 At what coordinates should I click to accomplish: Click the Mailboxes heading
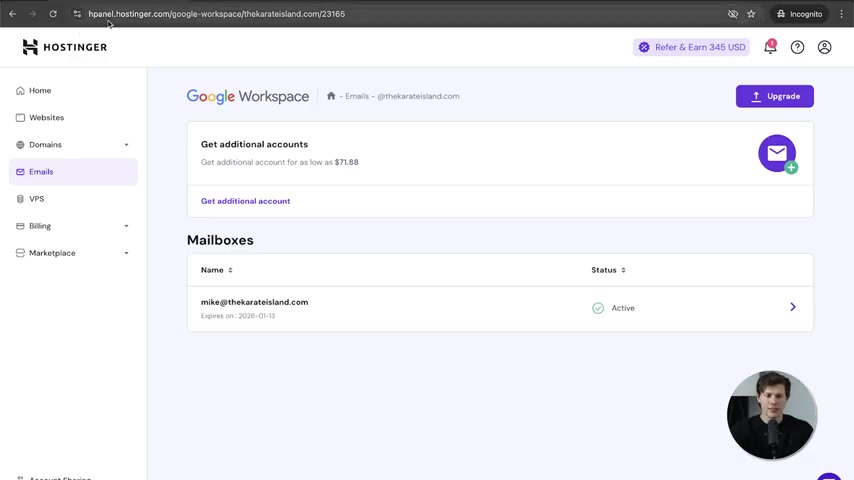click(220, 240)
